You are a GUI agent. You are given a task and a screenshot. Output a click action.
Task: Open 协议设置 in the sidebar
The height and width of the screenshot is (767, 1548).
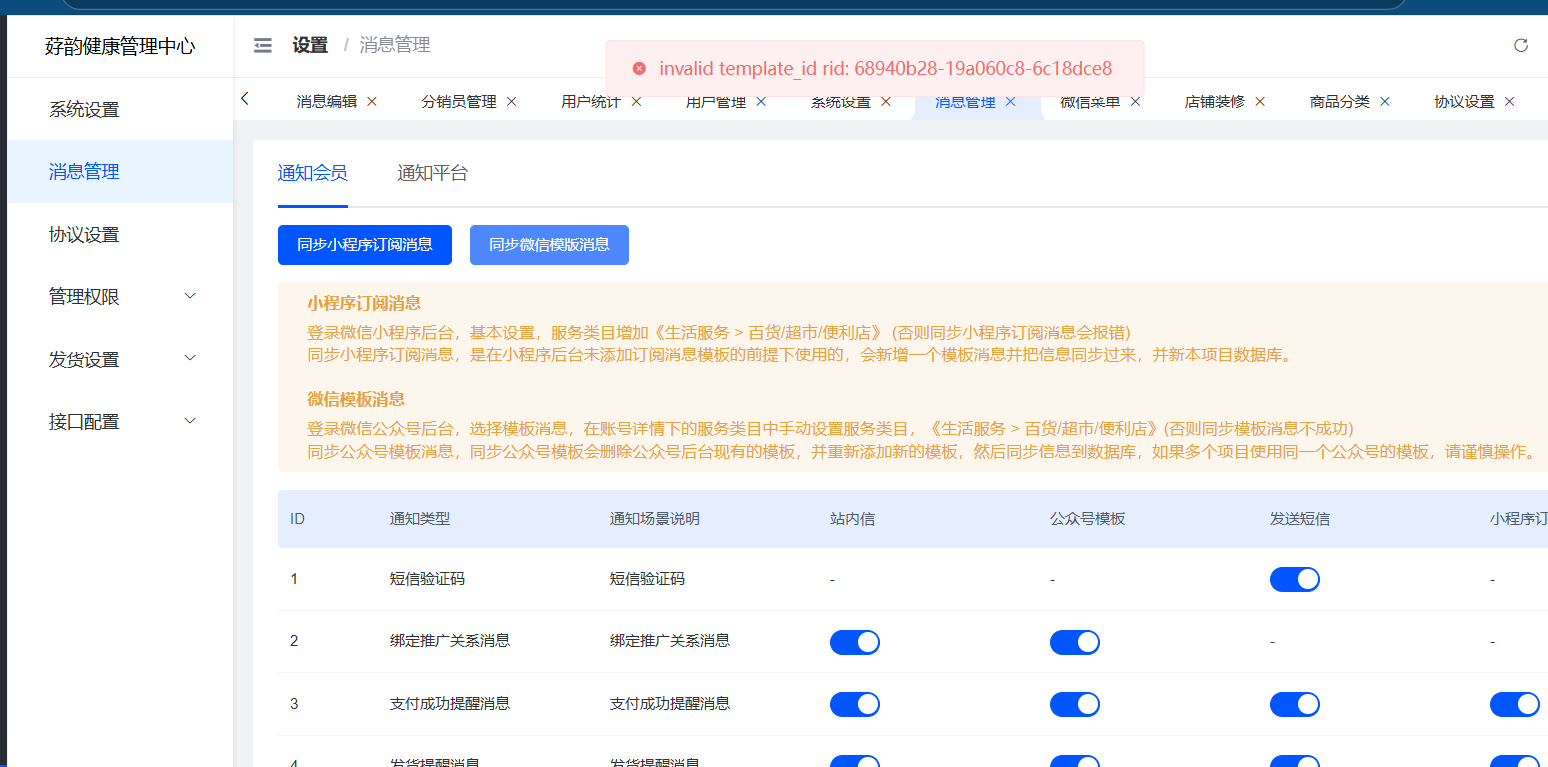click(120, 234)
